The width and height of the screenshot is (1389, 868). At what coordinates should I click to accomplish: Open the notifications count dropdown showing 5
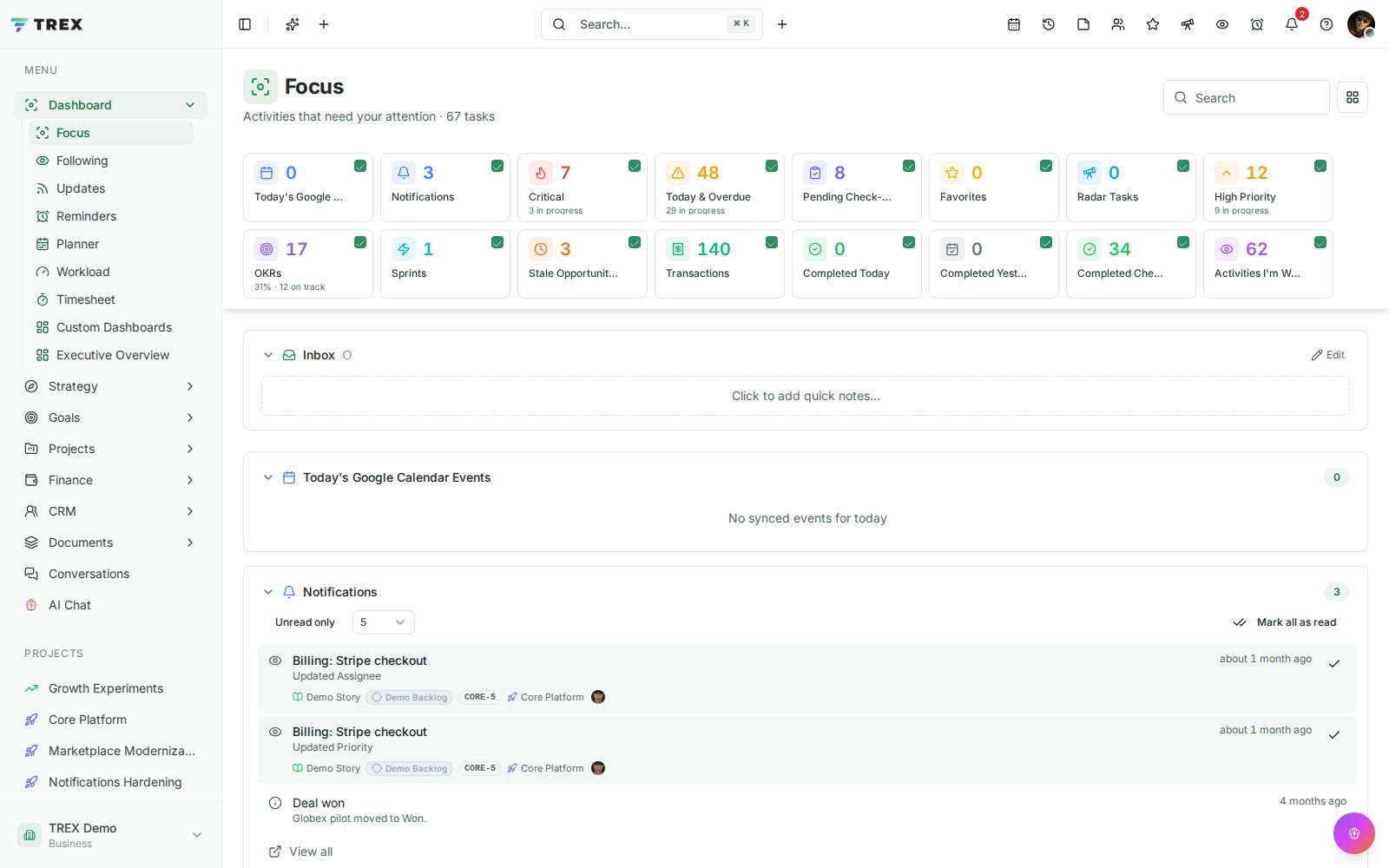click(x=383, y=622)
